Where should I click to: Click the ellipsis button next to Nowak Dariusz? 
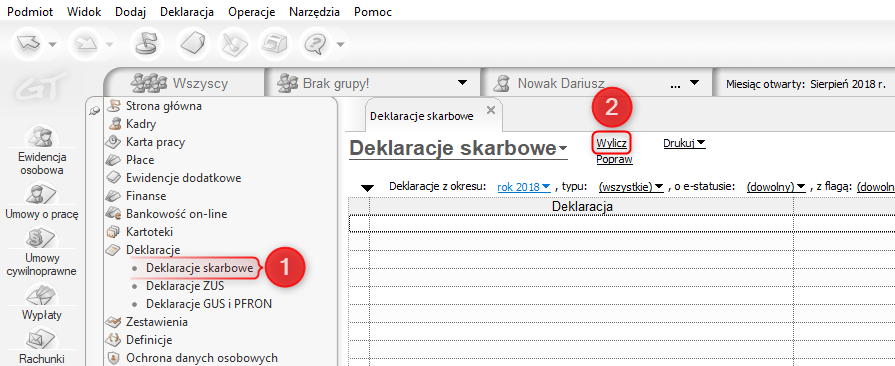point(675,85)
